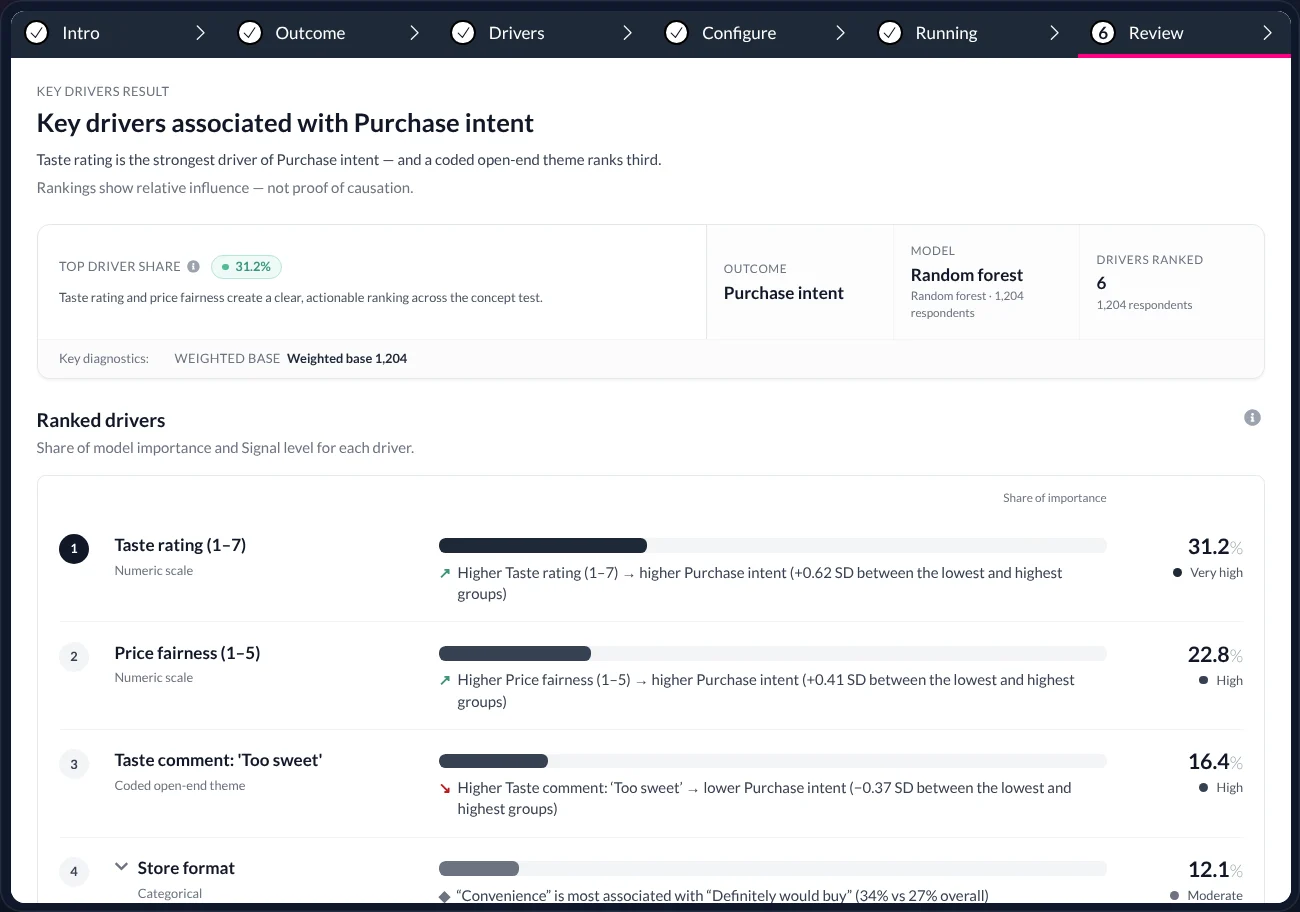1300x912 pixels.
Task: Click rank badge 4 for Store format
Action: pos(74,872)
